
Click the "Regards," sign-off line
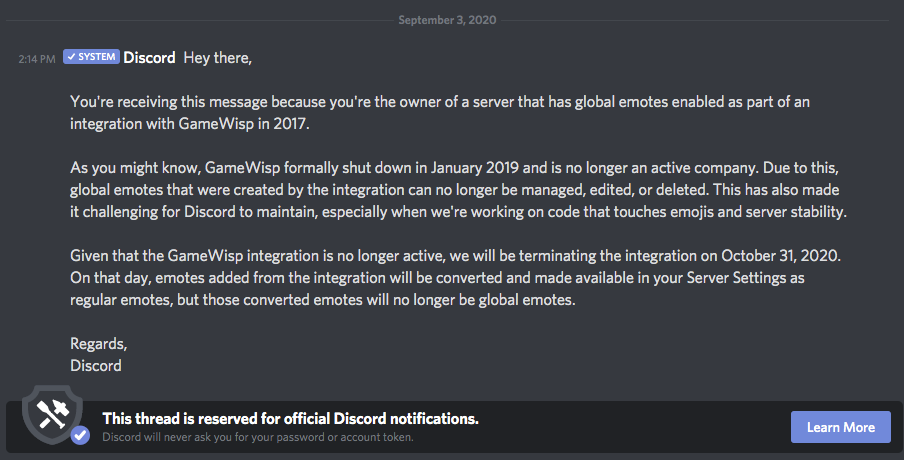[98, 343]
